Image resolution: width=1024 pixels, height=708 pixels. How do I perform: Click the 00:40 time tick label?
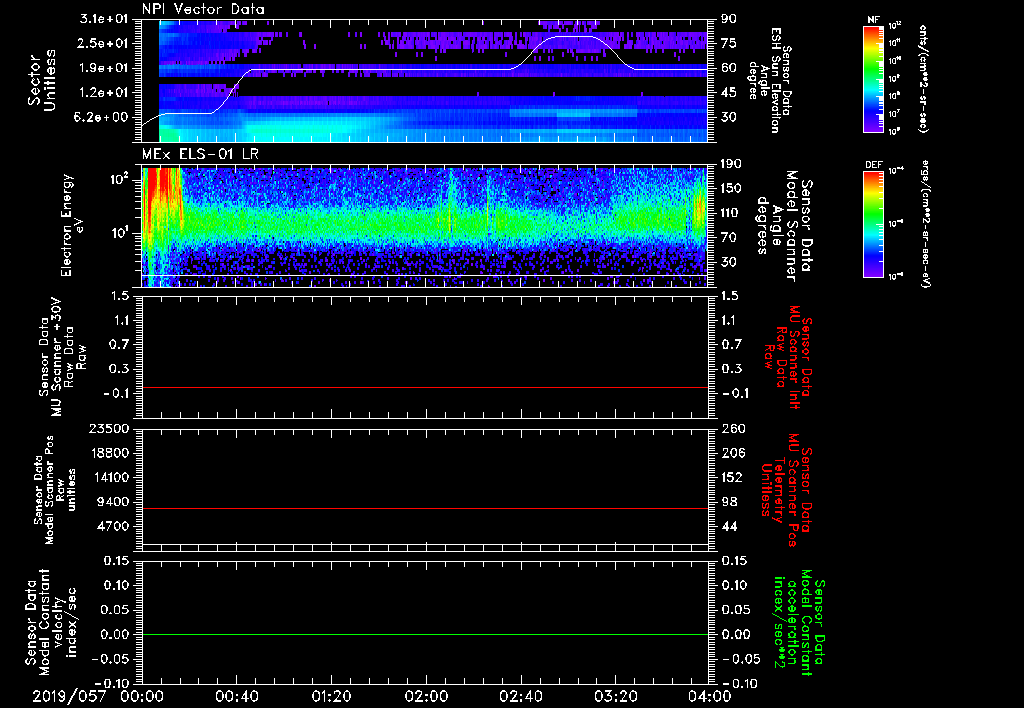click(x=236, y=696)
